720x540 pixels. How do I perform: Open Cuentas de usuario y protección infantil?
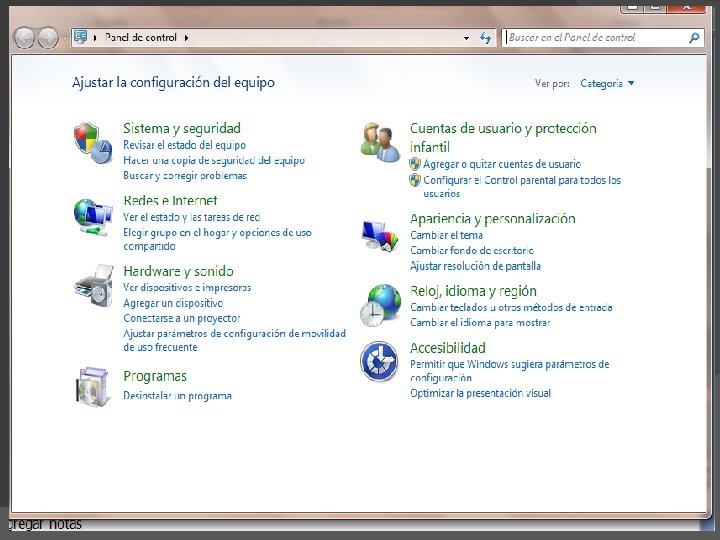click(503, 137)
